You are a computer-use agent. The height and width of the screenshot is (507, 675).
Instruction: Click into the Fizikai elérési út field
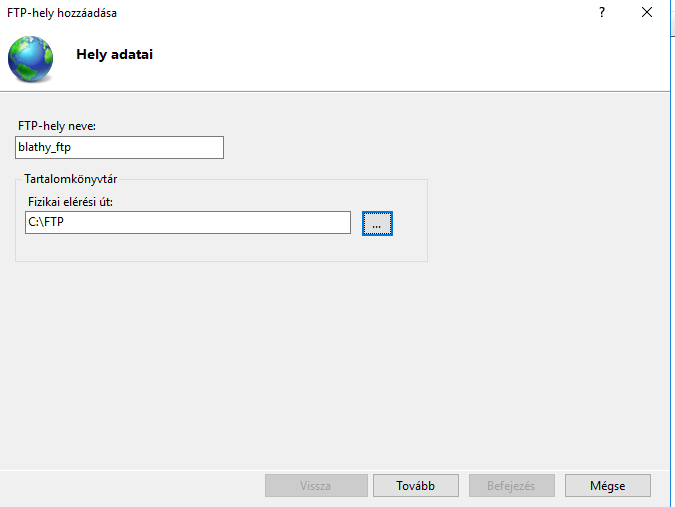(187, 222)
